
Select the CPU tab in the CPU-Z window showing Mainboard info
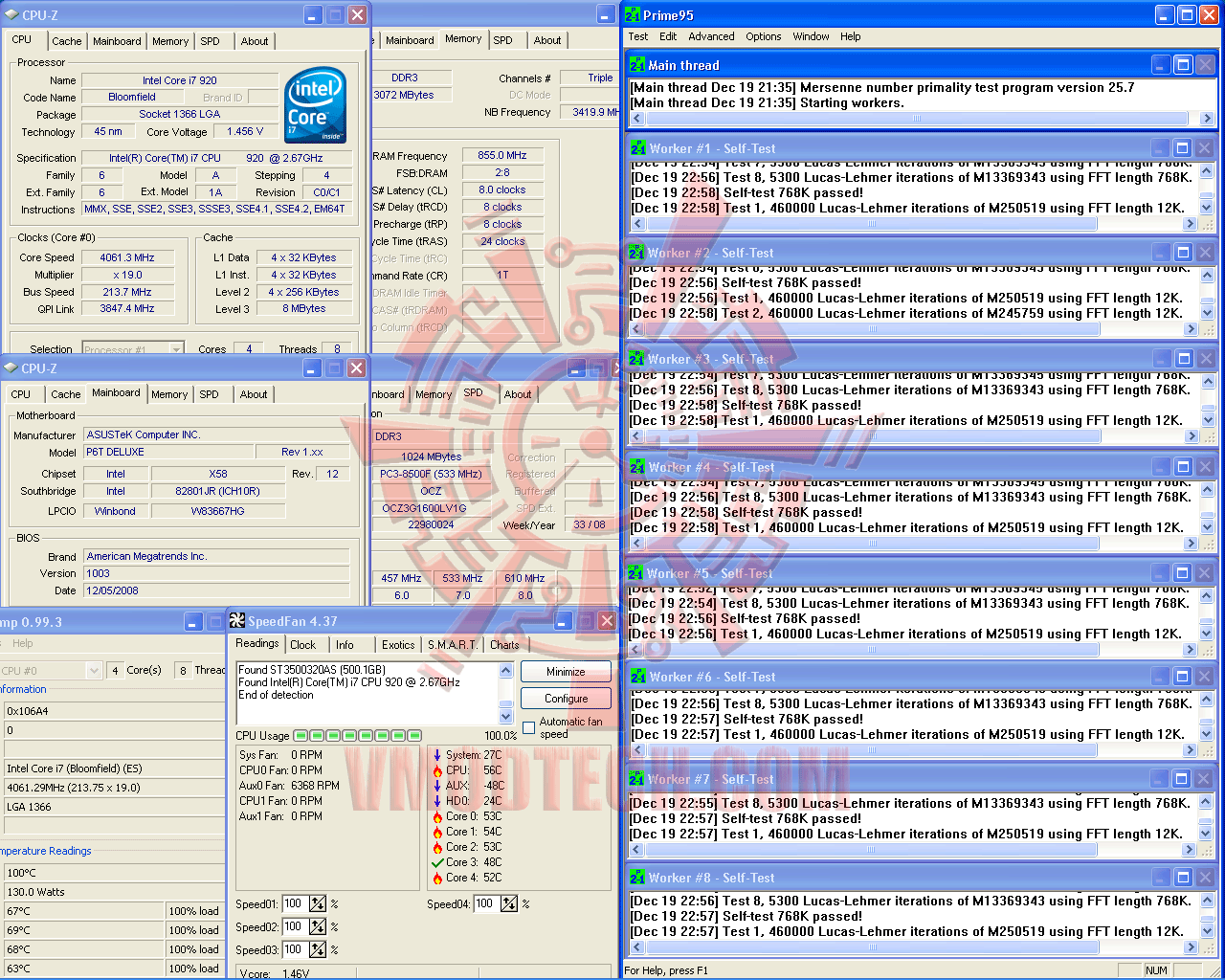[21, 394]
